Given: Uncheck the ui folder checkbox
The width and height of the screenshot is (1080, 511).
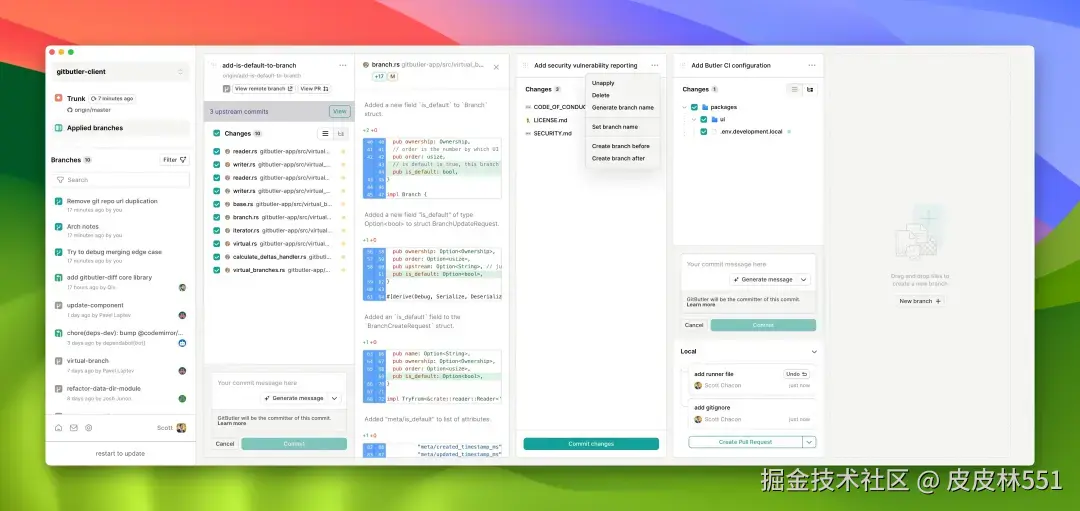Looking at the screenshot, I should coord(703,119).
